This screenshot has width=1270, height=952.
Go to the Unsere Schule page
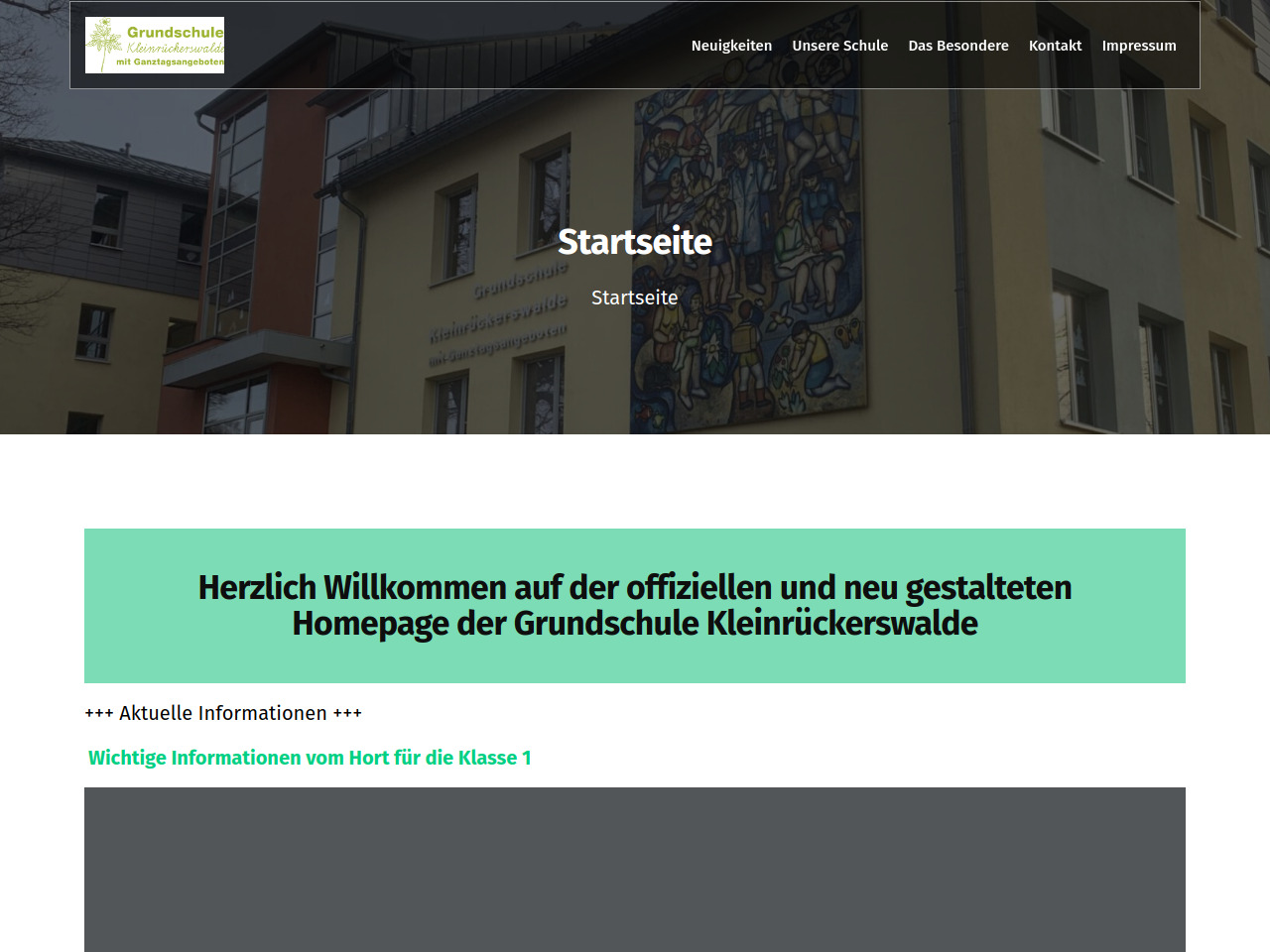tap(839, 46)
